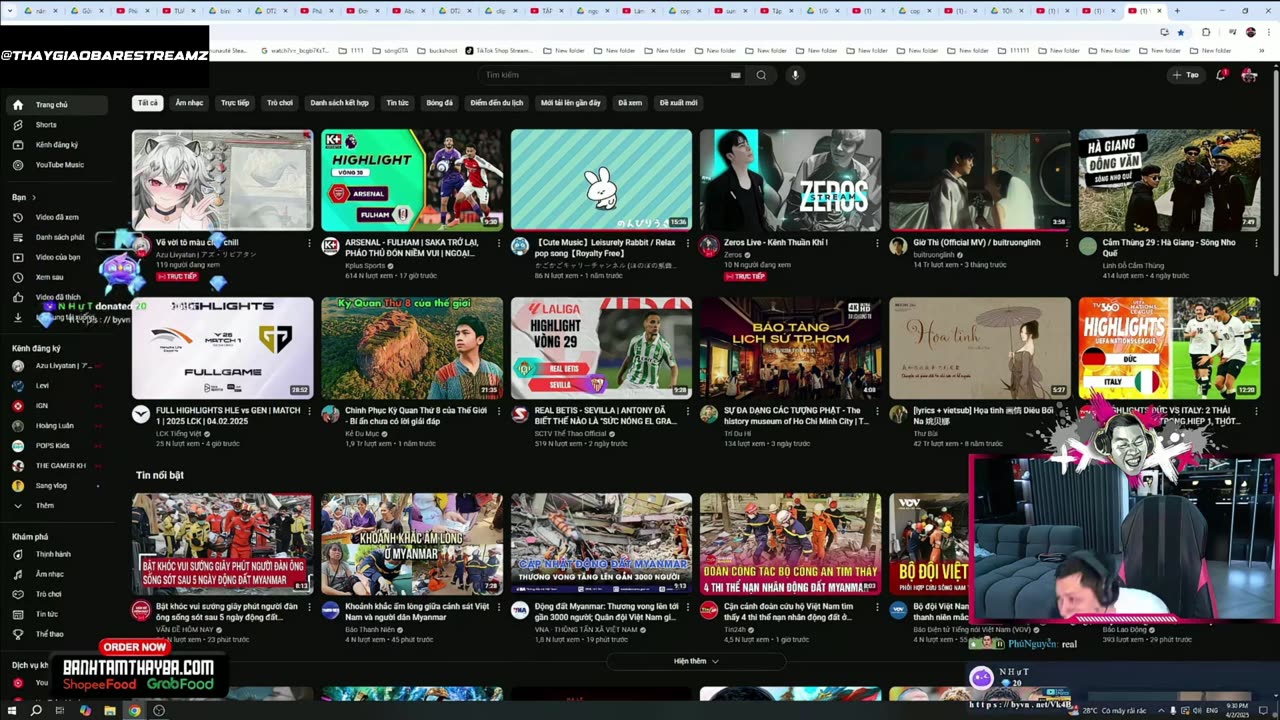Select the Bóng đá filter chip
Screen dimensions: 1280x720
[x=439, y=103]
